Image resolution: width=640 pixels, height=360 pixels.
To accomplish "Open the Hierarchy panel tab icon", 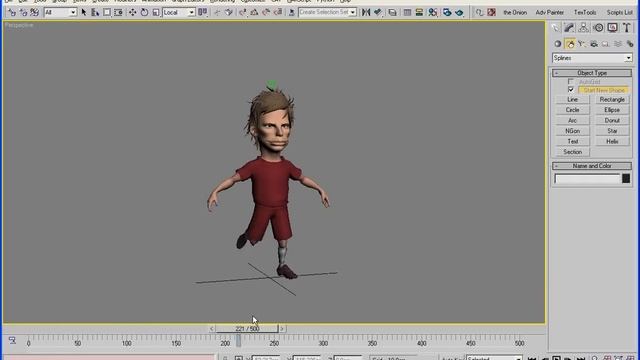I will click(584, 27).
